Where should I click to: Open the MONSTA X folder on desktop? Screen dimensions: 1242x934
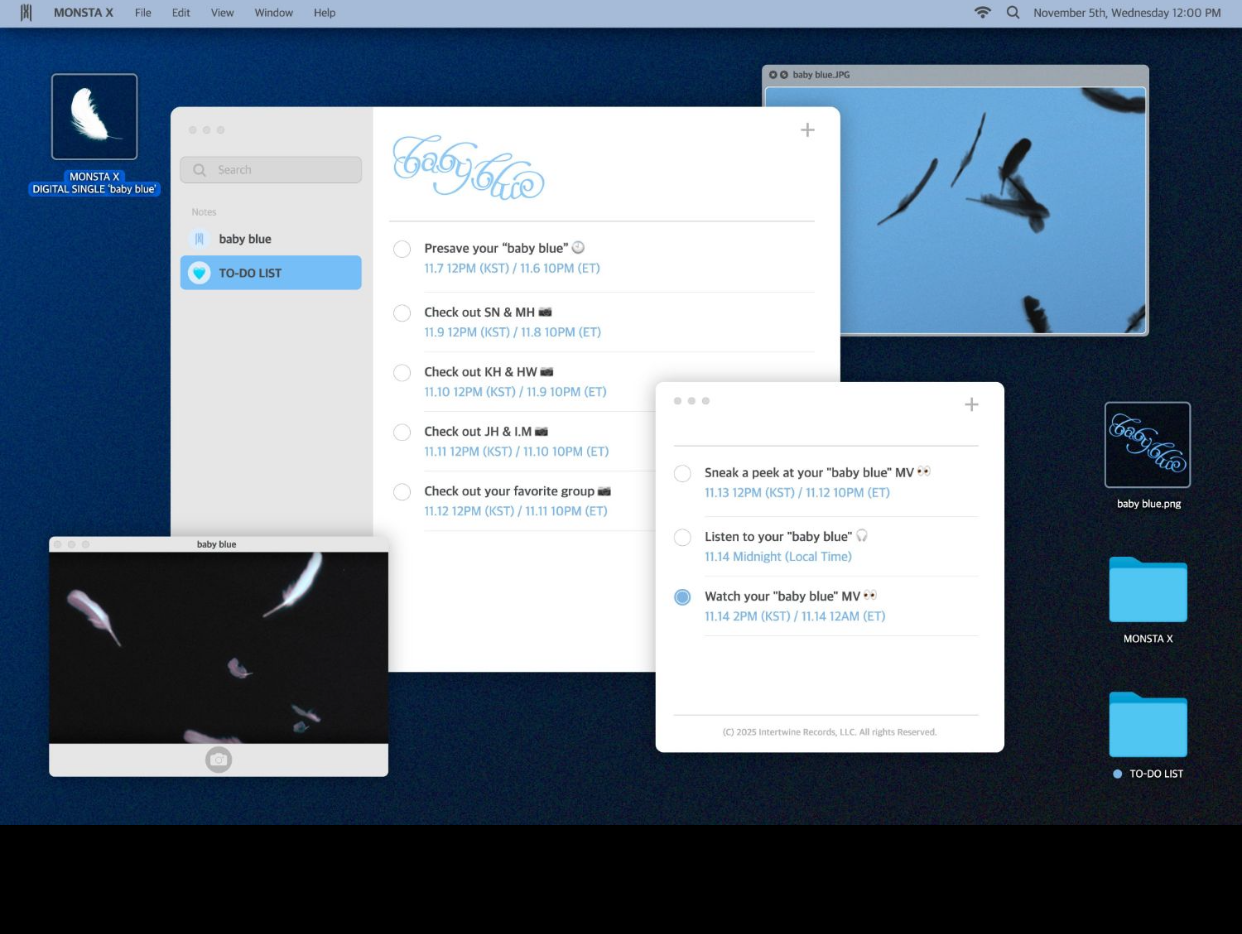coord(1147,590)
